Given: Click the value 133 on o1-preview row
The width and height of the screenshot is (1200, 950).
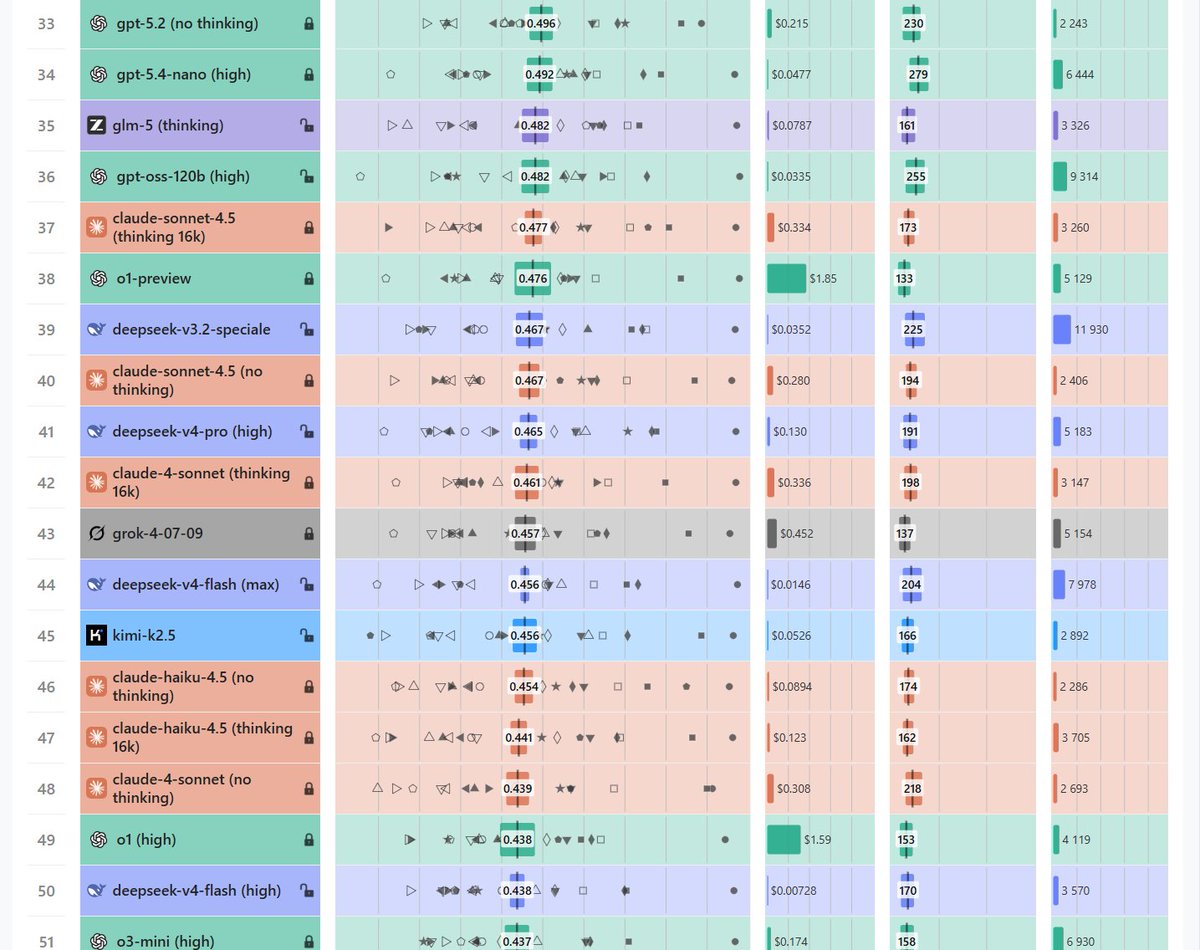Looking at the screenshot, I should coord(904,278).
